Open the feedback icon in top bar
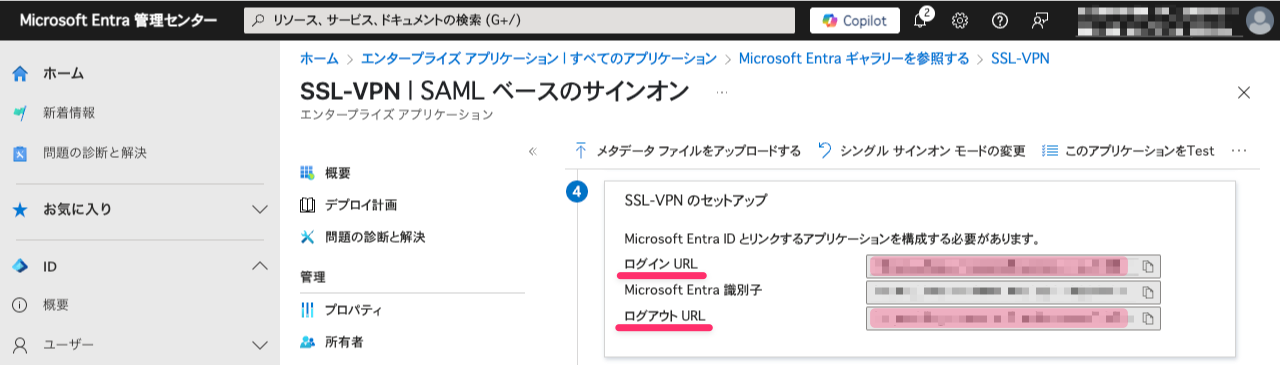 coord(1039,20)
